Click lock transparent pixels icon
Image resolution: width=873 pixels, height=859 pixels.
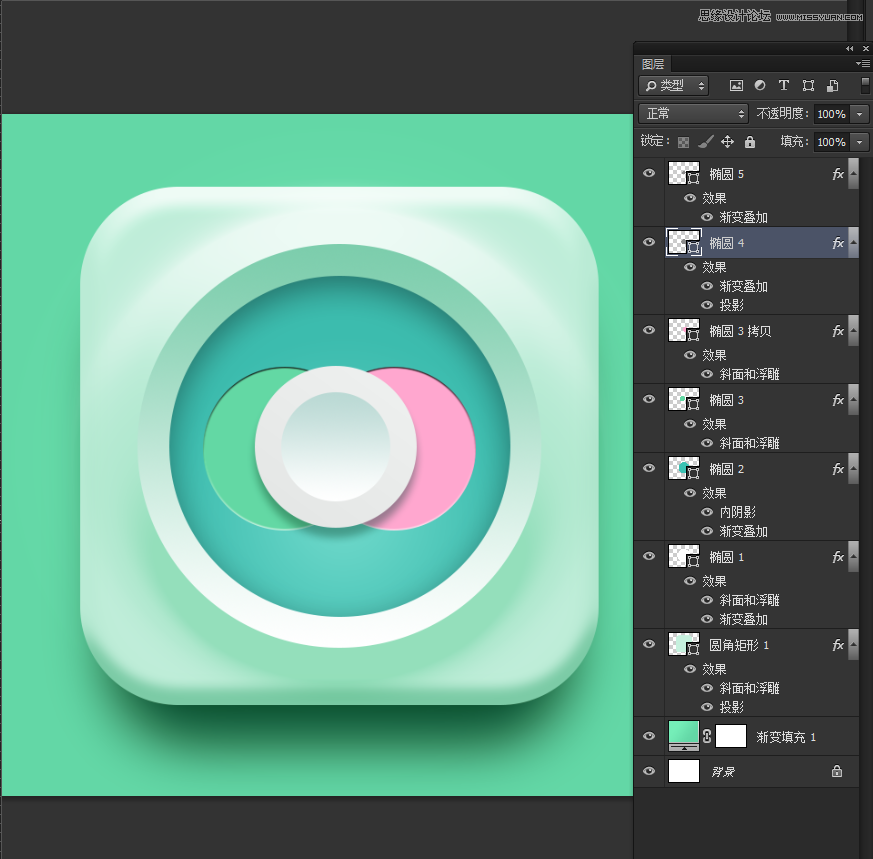pyautogui.click(x=683, y=142)
